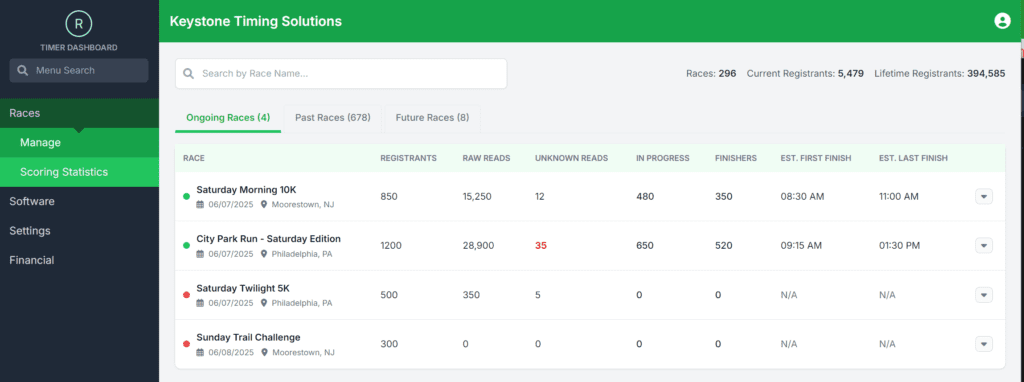Expand dropdown for Saturday Morning 10K row

(x=984, y=197)
